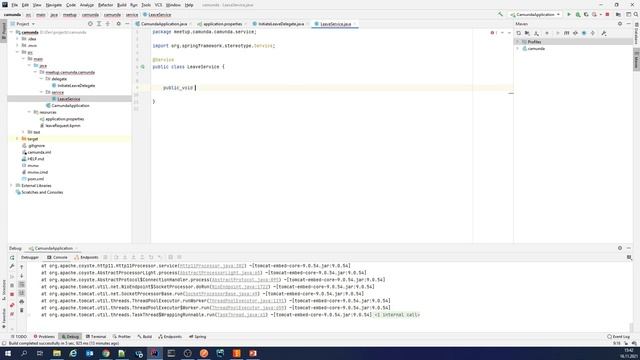Open Project panel gear settings
This screenshot has height=360, width=640.
[119, 24]
